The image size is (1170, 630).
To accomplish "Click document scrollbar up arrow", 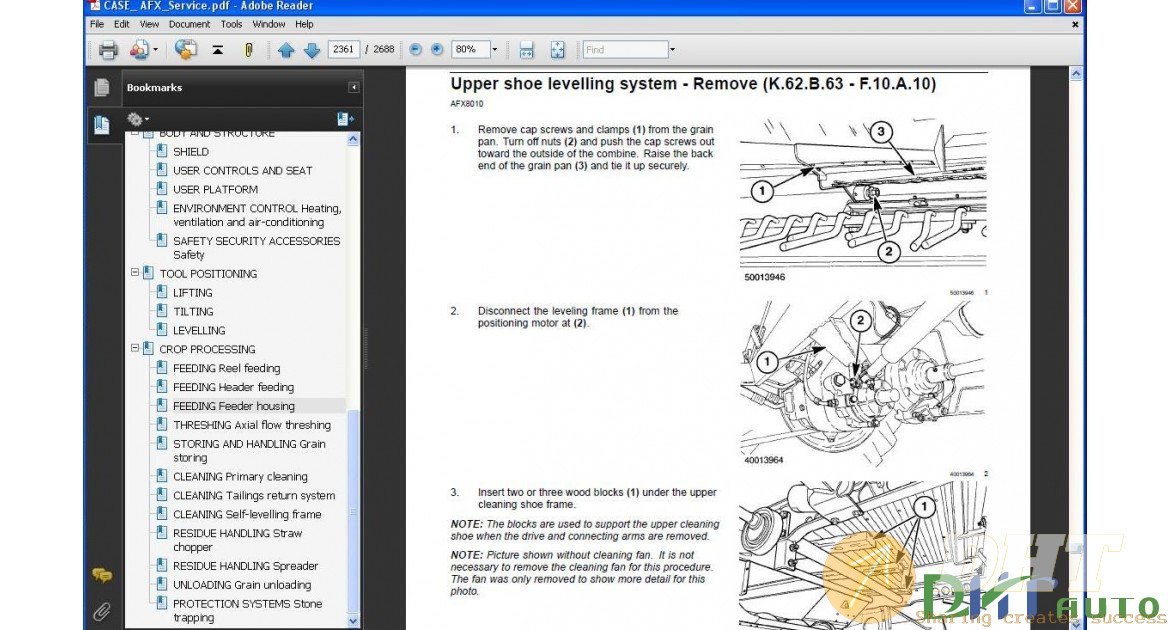I will coord(1076,73).
